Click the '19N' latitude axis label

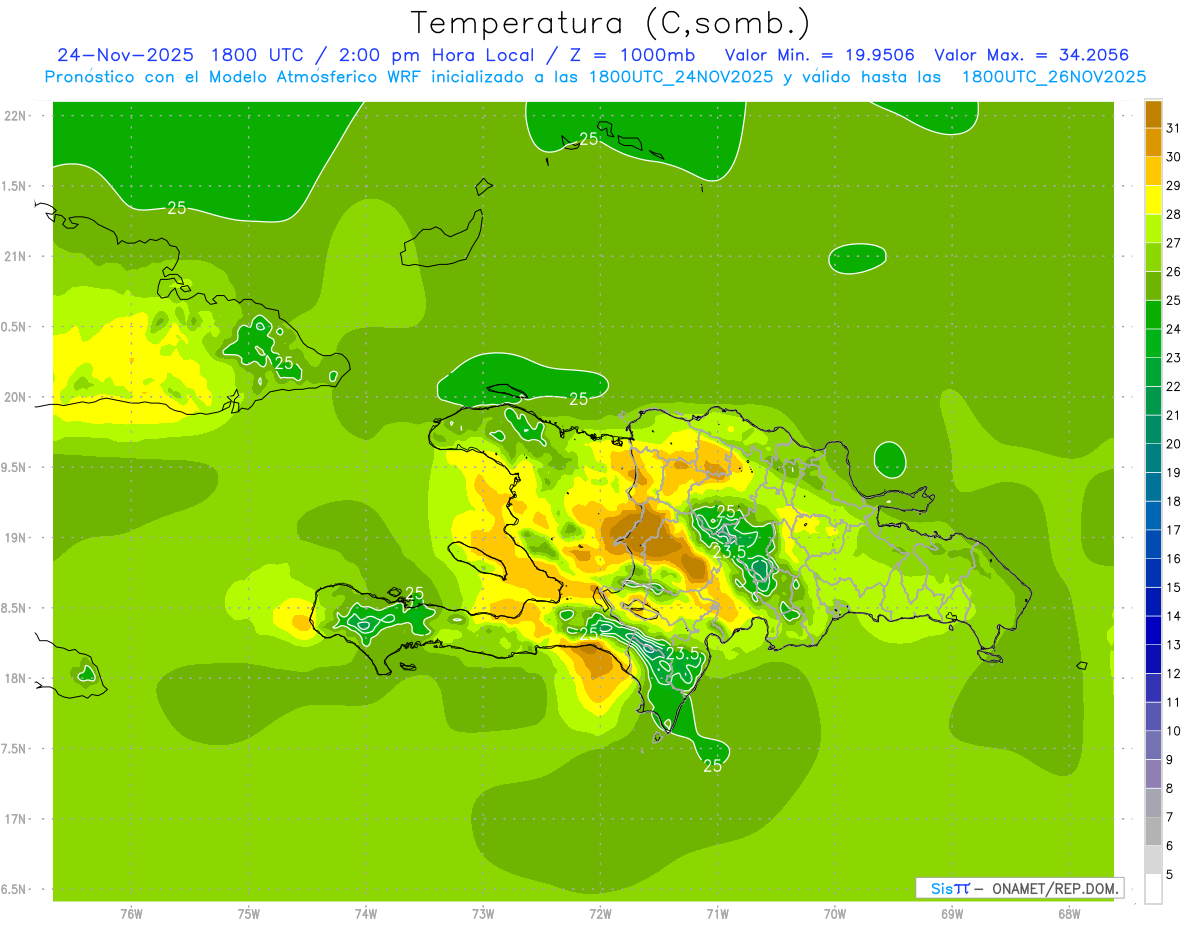pyautogui.click(x=16, y=538)
